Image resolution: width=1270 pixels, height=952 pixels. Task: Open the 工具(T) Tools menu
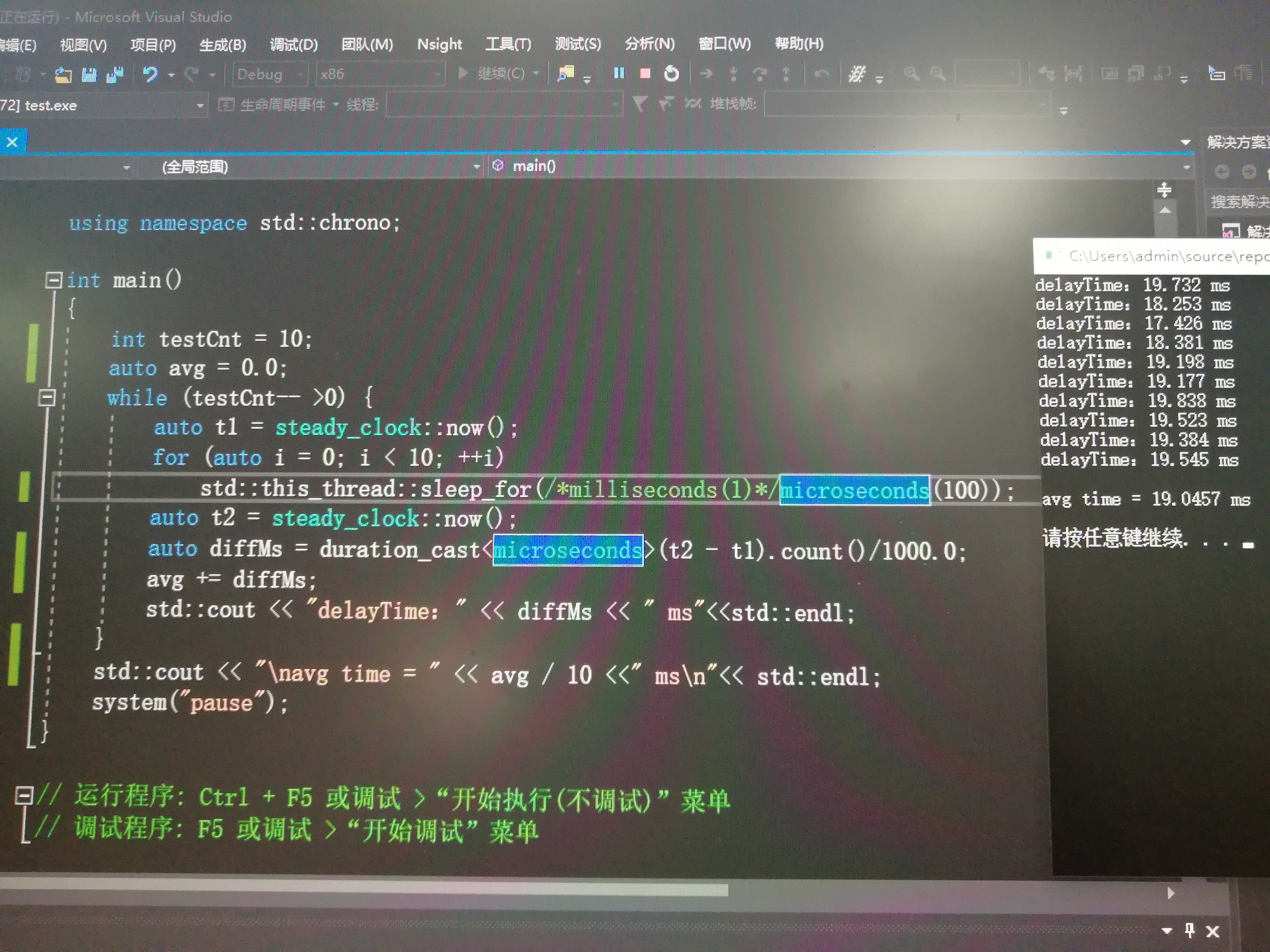pos(508,44)
